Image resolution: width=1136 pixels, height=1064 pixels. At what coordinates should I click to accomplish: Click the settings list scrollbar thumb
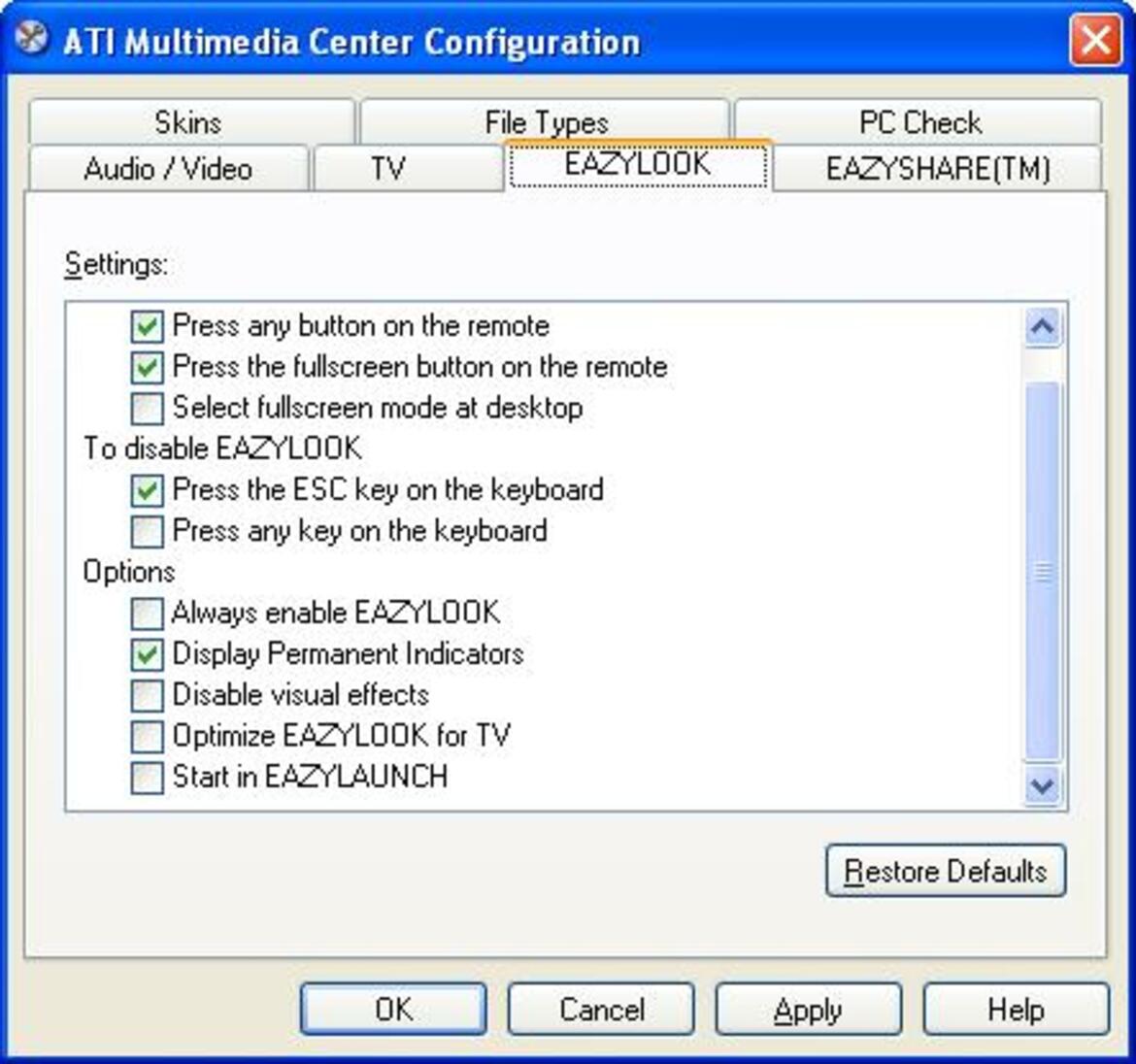coord(1043,572)
